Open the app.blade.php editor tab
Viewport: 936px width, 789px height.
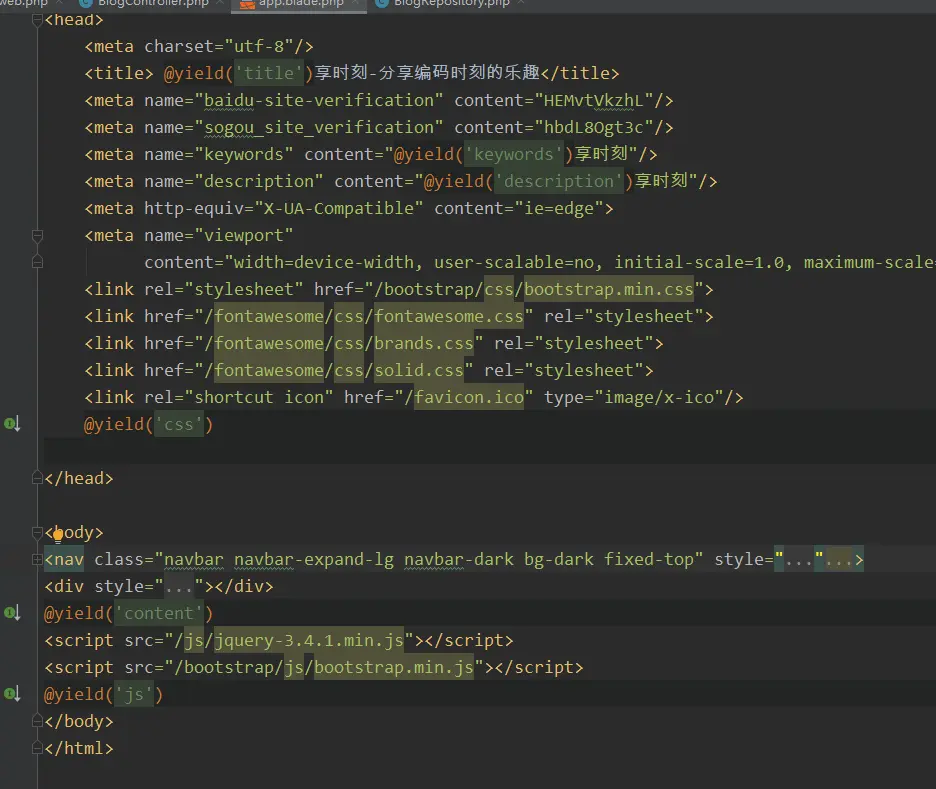point(299,4)
